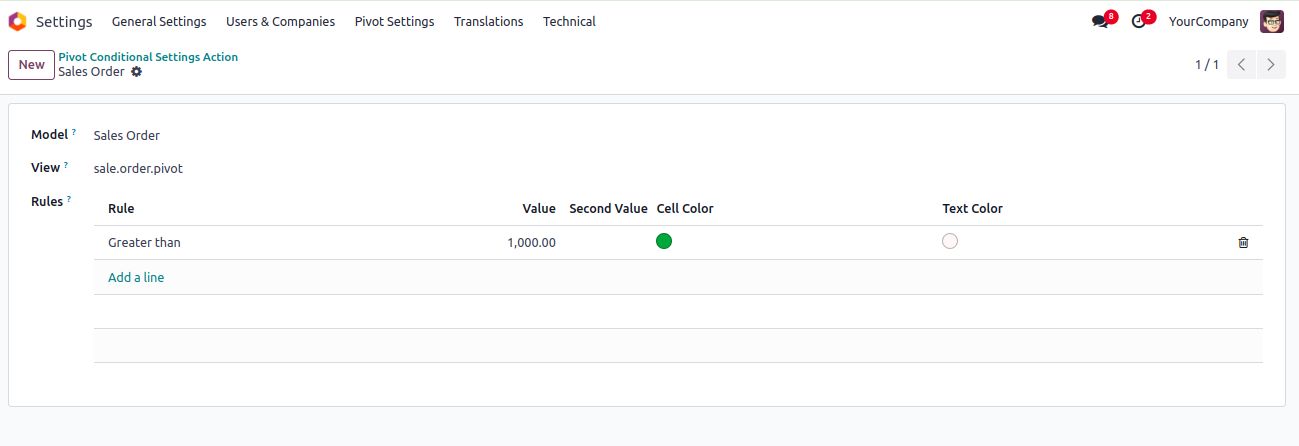The height and width of the screenshot is (446, 1299).
Task: Open the Technical menu
Action: point(569,21)
